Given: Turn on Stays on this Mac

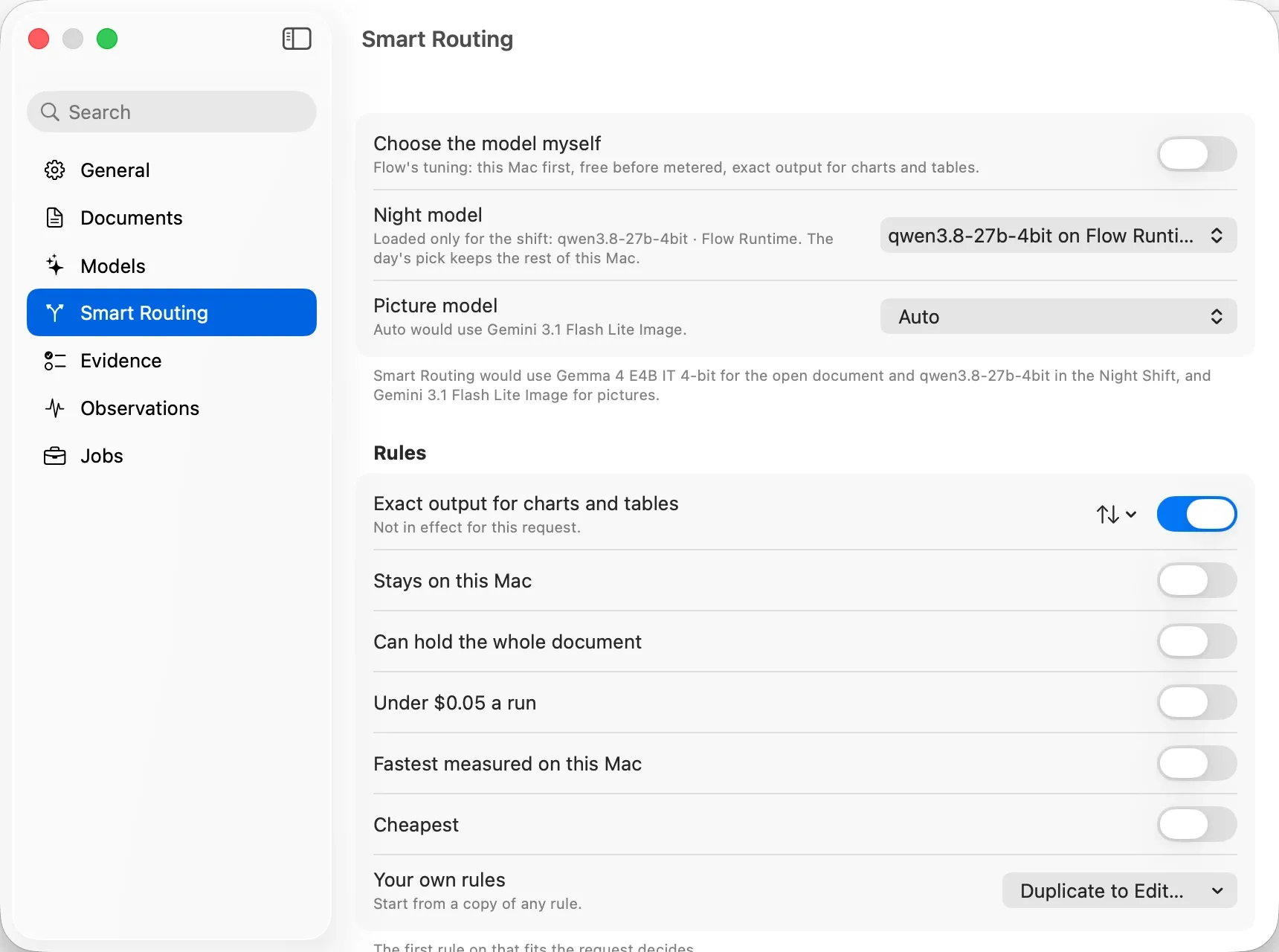Looking at the screenshot, I should tap(1196, 581).
